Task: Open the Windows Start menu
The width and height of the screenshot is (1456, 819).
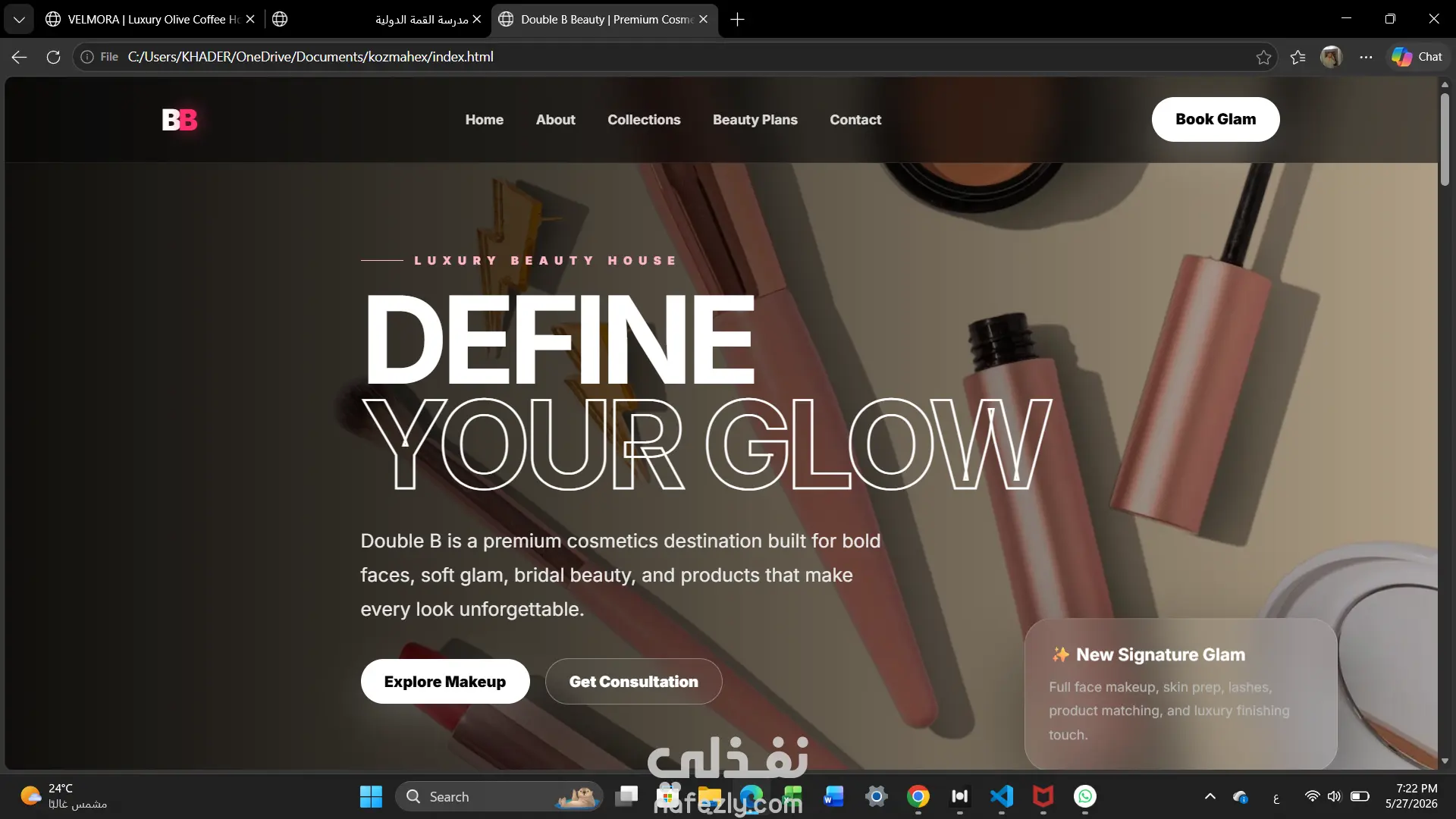Action: [371, 796]
